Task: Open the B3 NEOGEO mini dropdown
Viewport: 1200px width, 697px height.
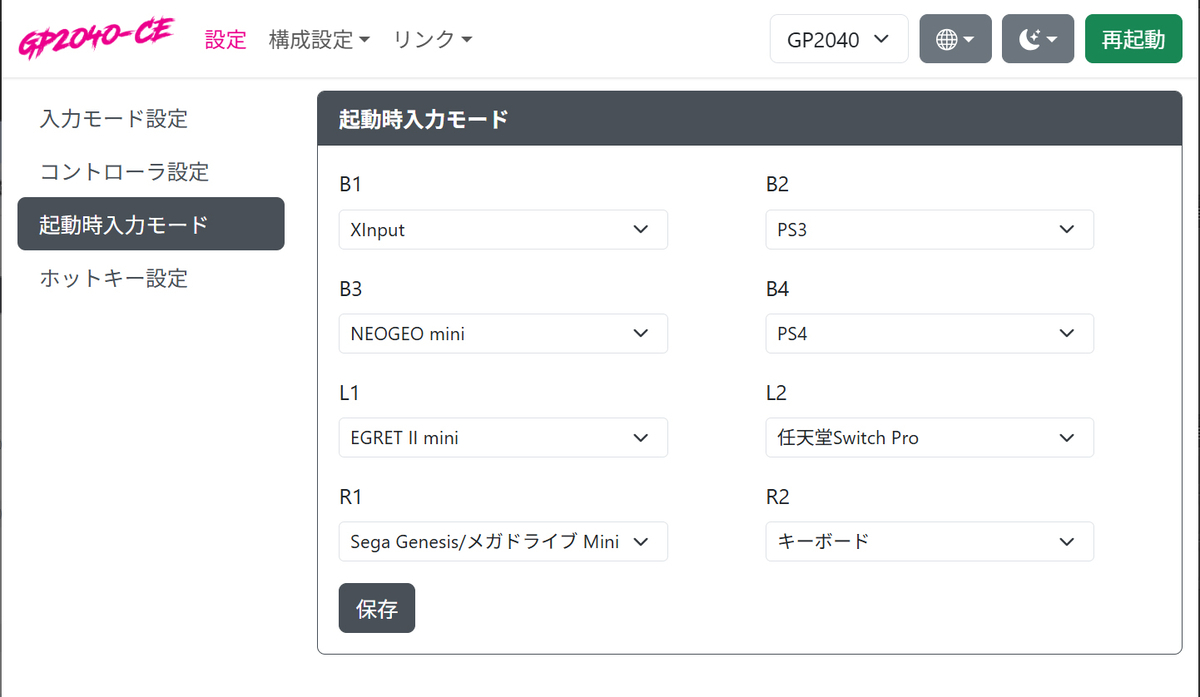Action: coord(503,333)
